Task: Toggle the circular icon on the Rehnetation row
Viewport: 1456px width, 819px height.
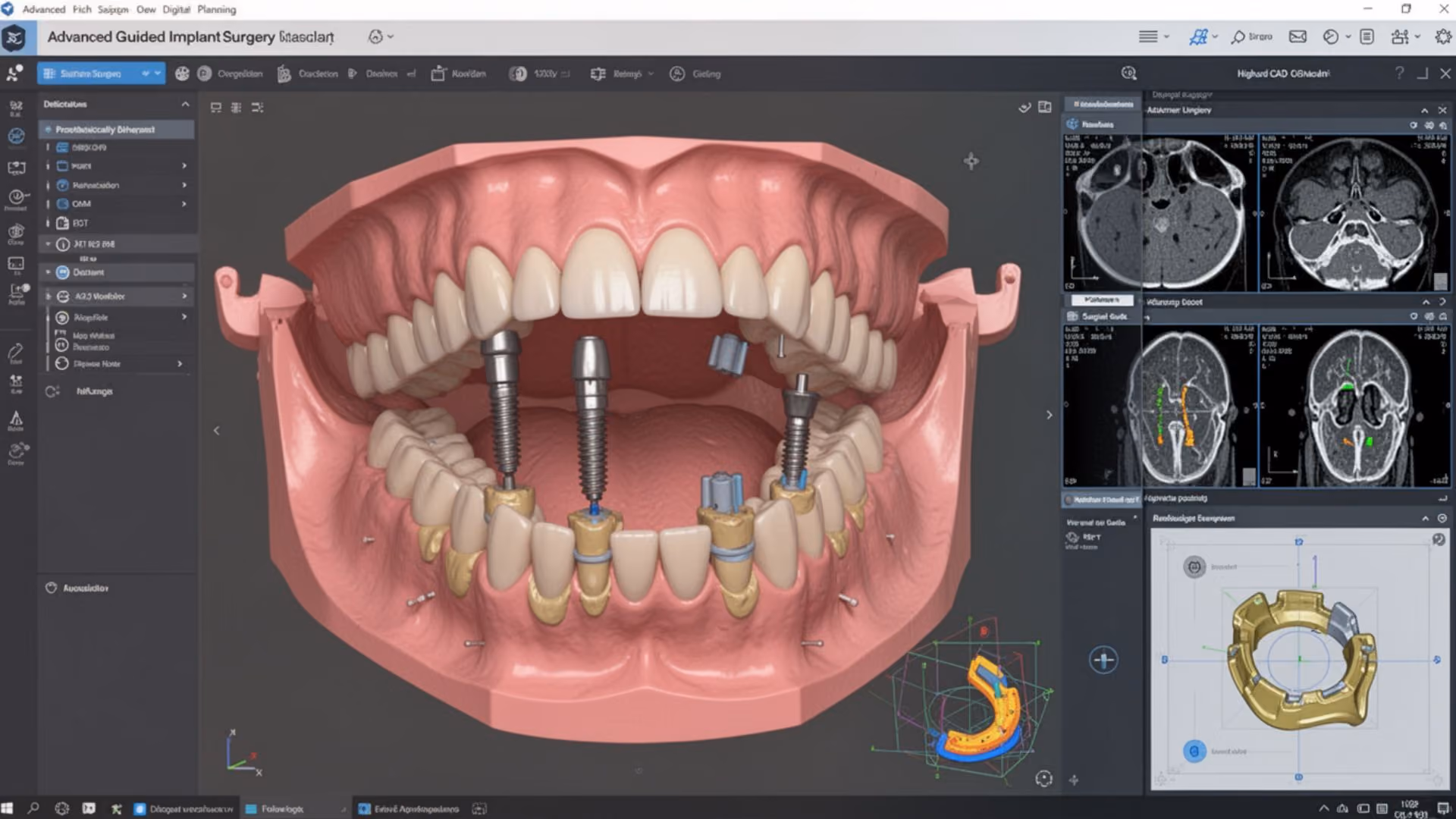Action: [63, 185]
